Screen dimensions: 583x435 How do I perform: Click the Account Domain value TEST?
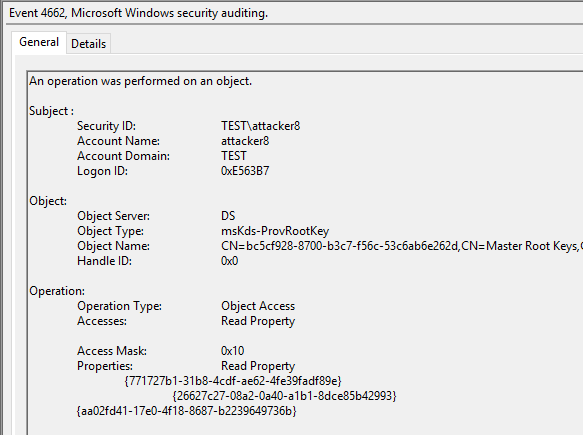(x=233, y=156)
